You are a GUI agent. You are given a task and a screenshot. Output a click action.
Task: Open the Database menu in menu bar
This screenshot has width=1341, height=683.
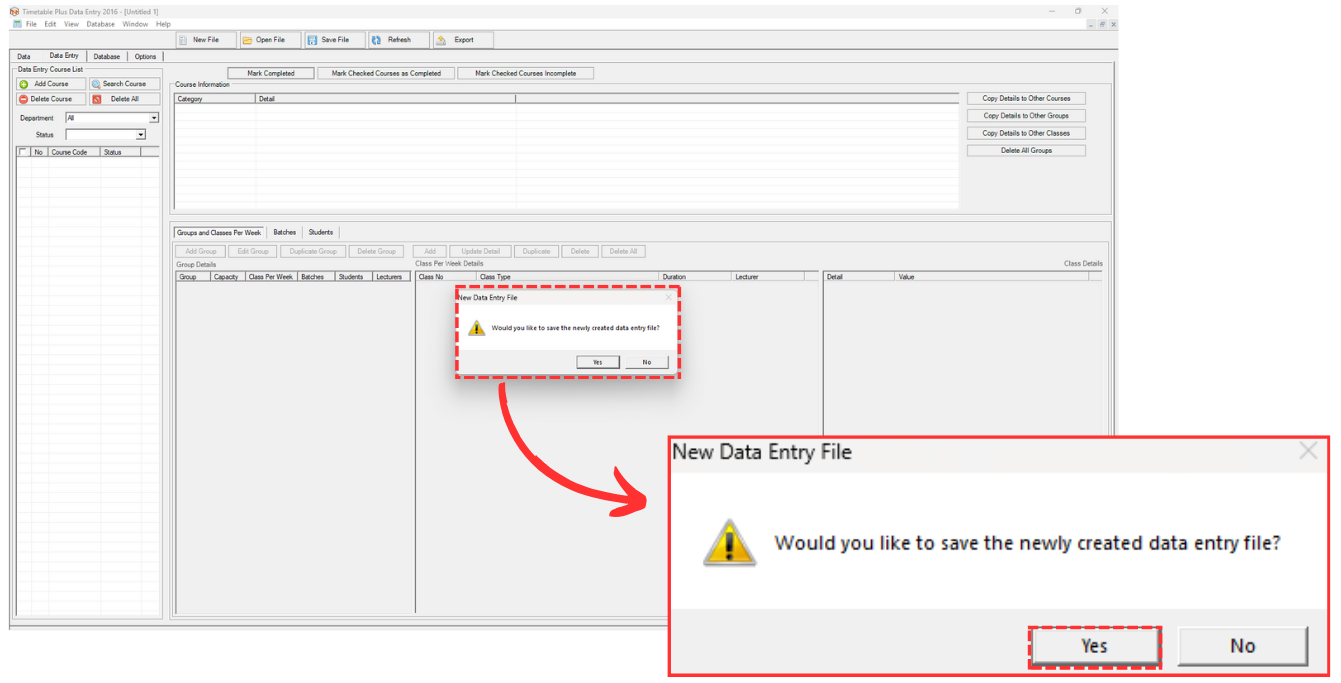click(x=100, y=24)
